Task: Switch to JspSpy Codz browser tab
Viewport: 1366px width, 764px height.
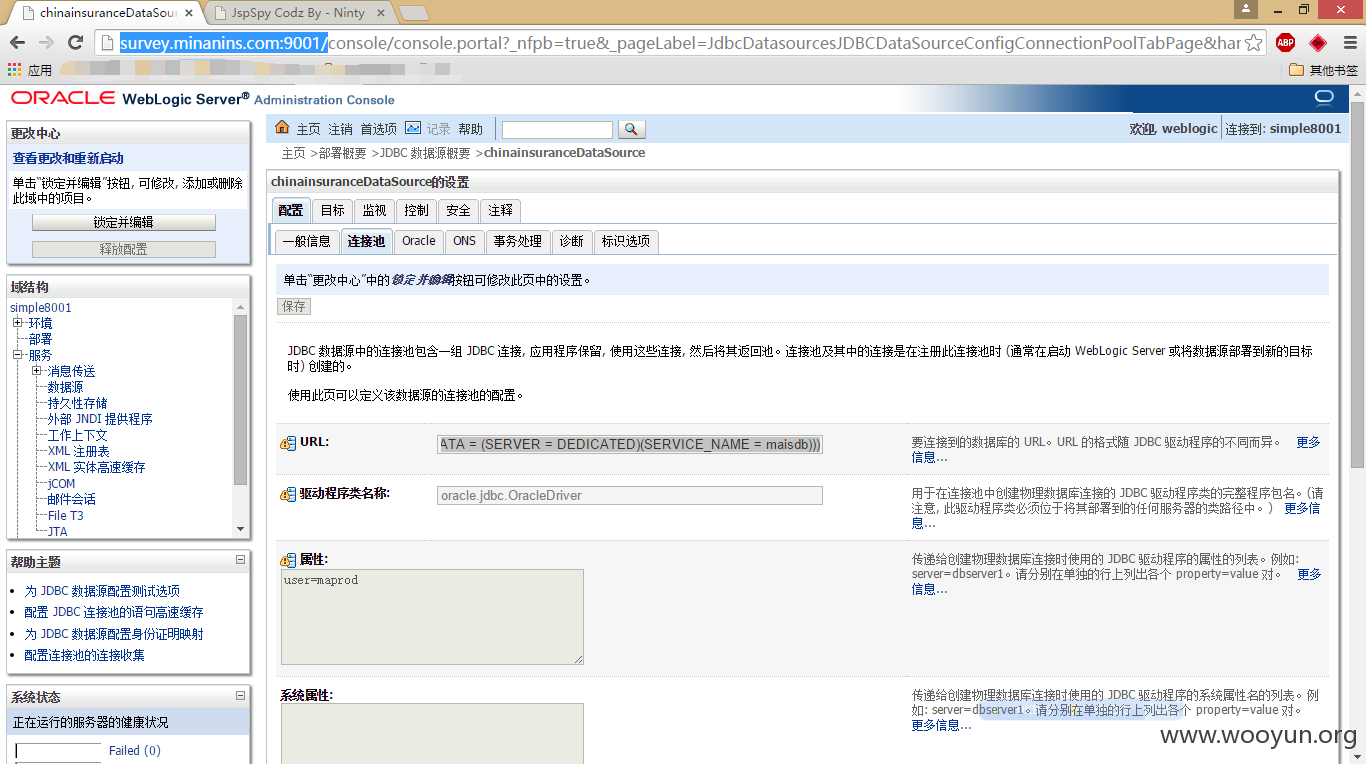Action: [300, 13]
